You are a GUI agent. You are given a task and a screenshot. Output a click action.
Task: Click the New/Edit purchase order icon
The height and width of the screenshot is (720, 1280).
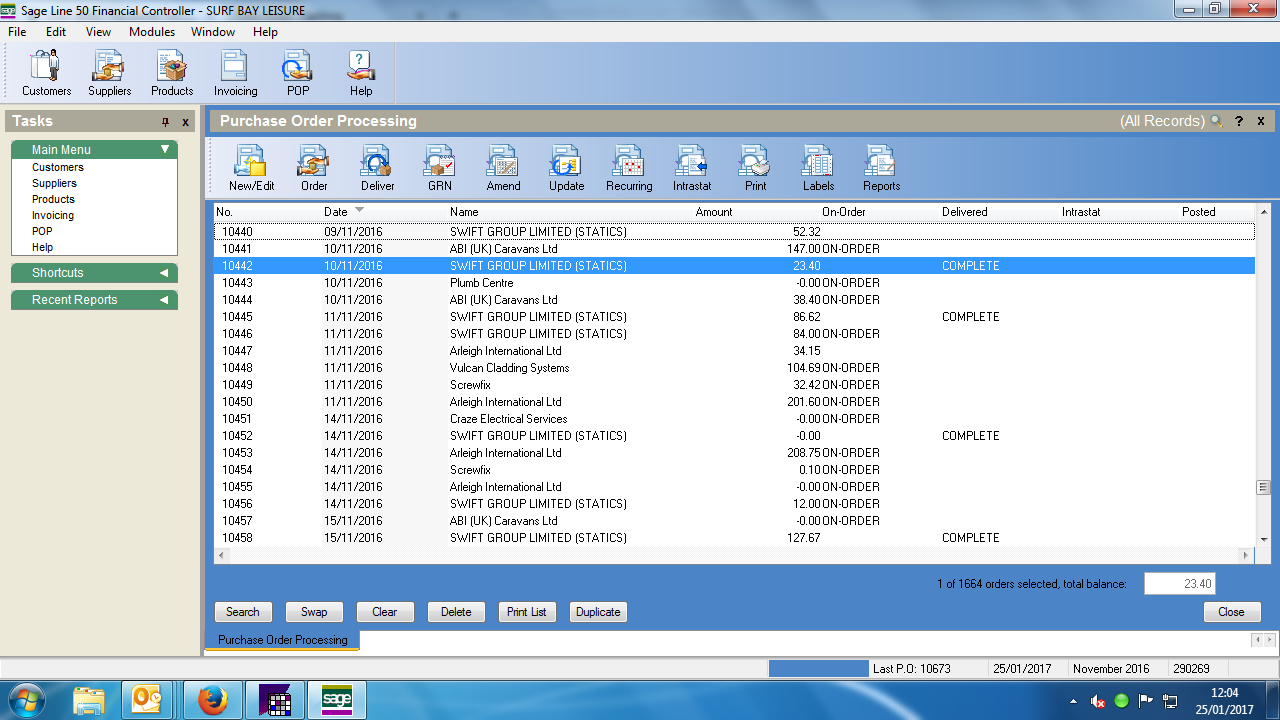tap(251, 167)
